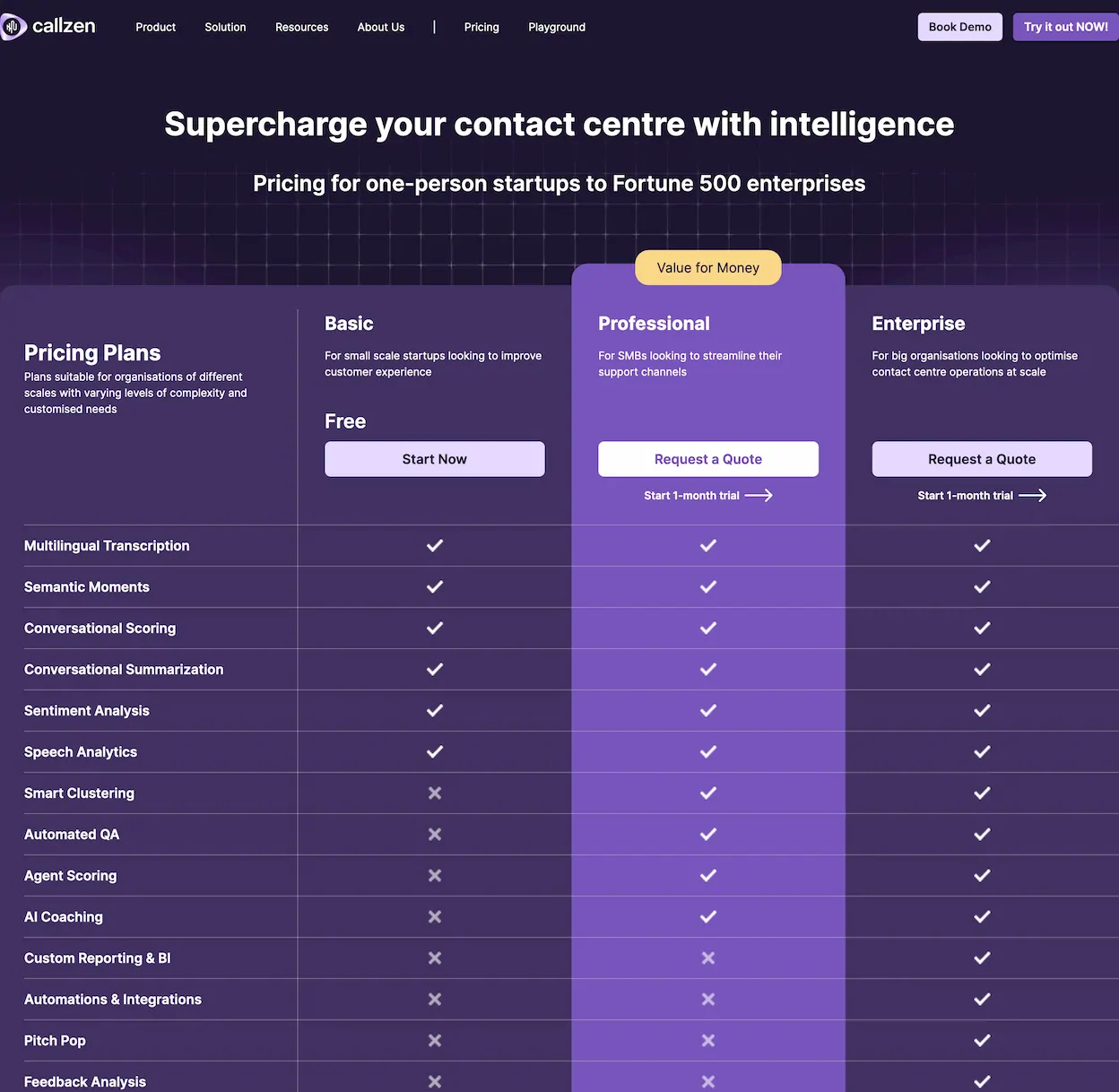1119x1092 pixels.
Task: Click the X mark for Smart Clustering under Basic
Action: [x=434, y=793]
